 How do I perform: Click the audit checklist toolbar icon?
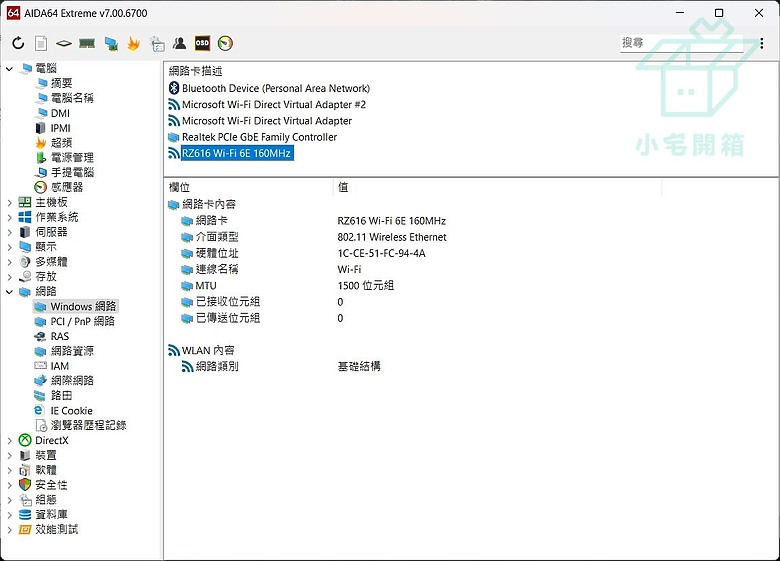tap(157, 44)
